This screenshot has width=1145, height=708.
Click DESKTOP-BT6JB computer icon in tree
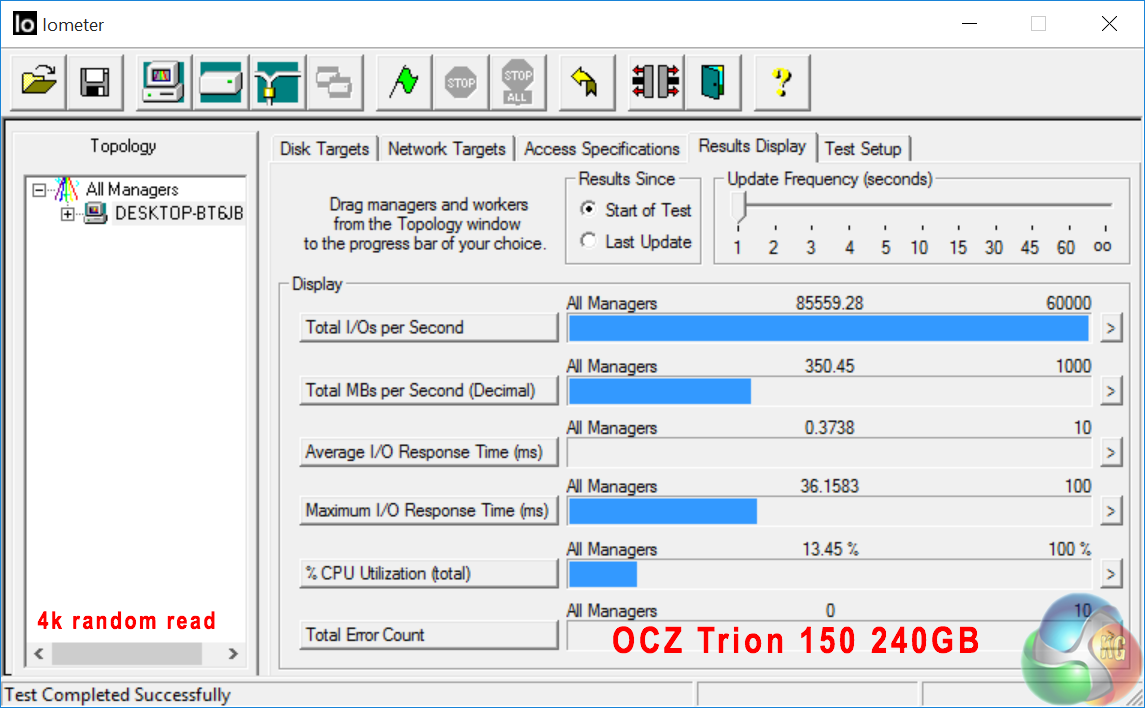click(95, 213)
